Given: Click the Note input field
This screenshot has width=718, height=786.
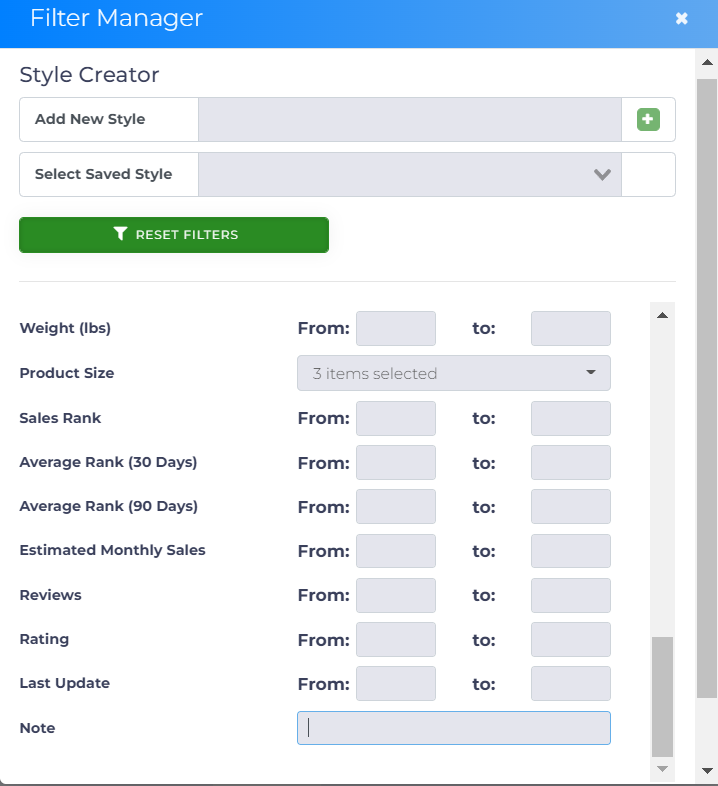Looking at the screenshot, I should coord(453,728).
